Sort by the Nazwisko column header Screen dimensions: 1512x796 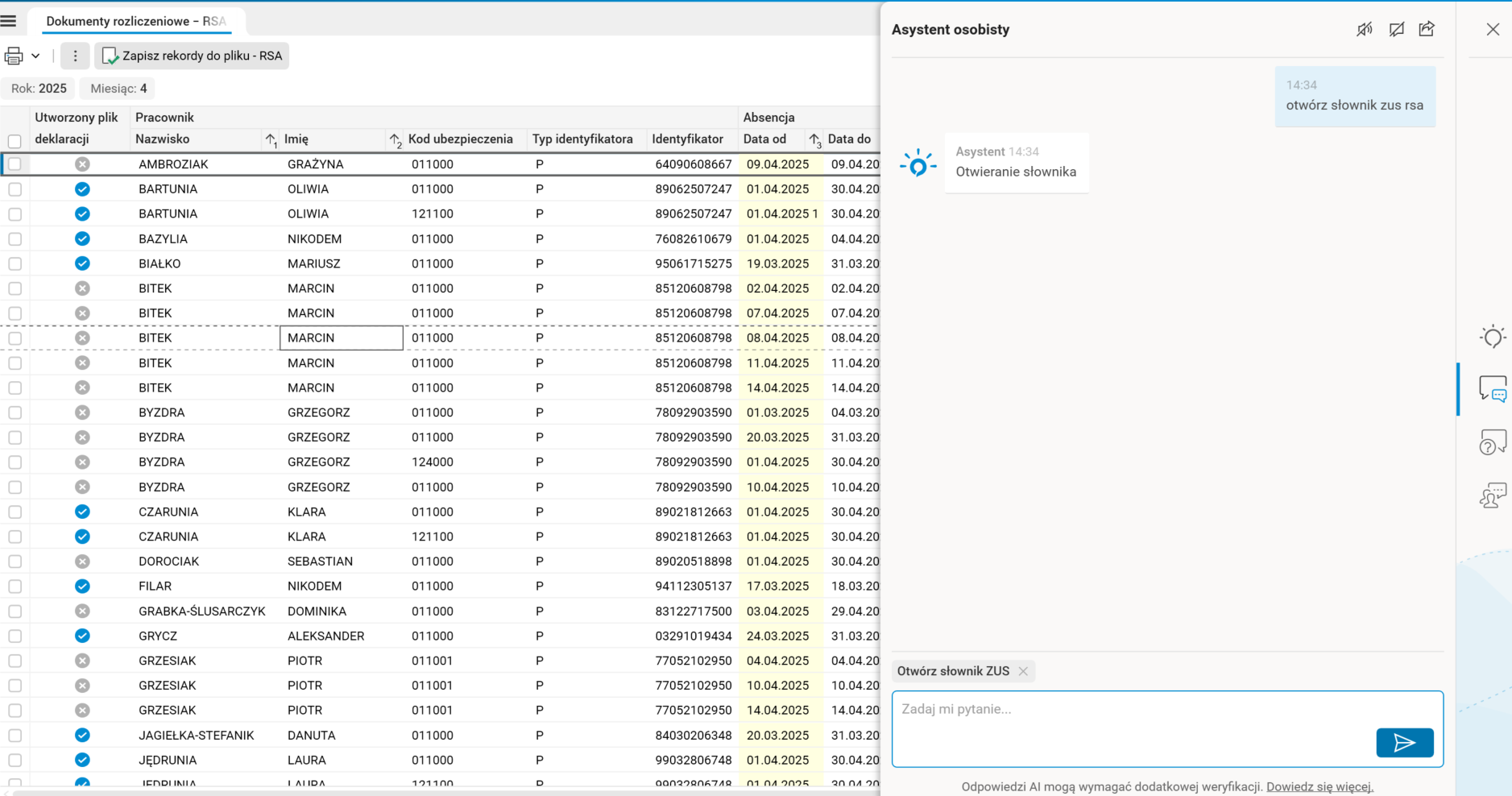[163, 139]
